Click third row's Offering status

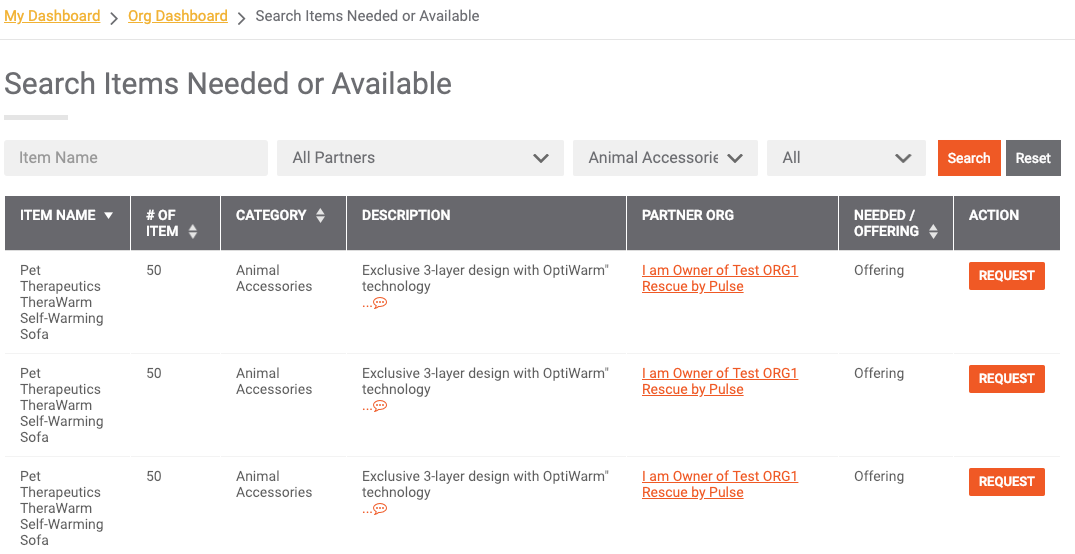879,476
